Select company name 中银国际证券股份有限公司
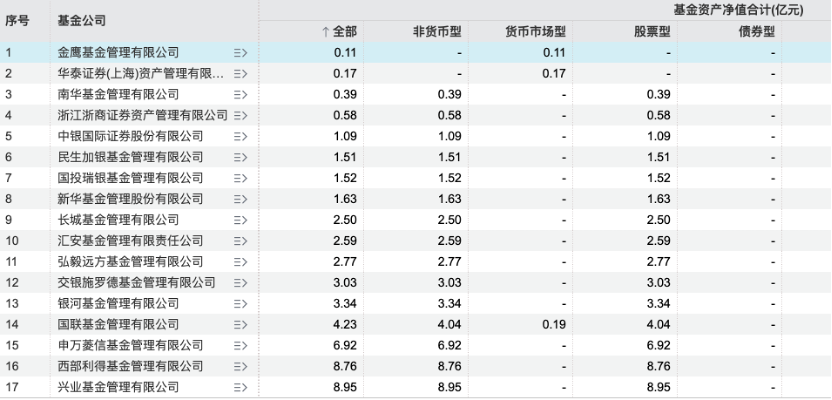Image resolution: width=832 pixels, height=400 pixels. coord(131,136)
